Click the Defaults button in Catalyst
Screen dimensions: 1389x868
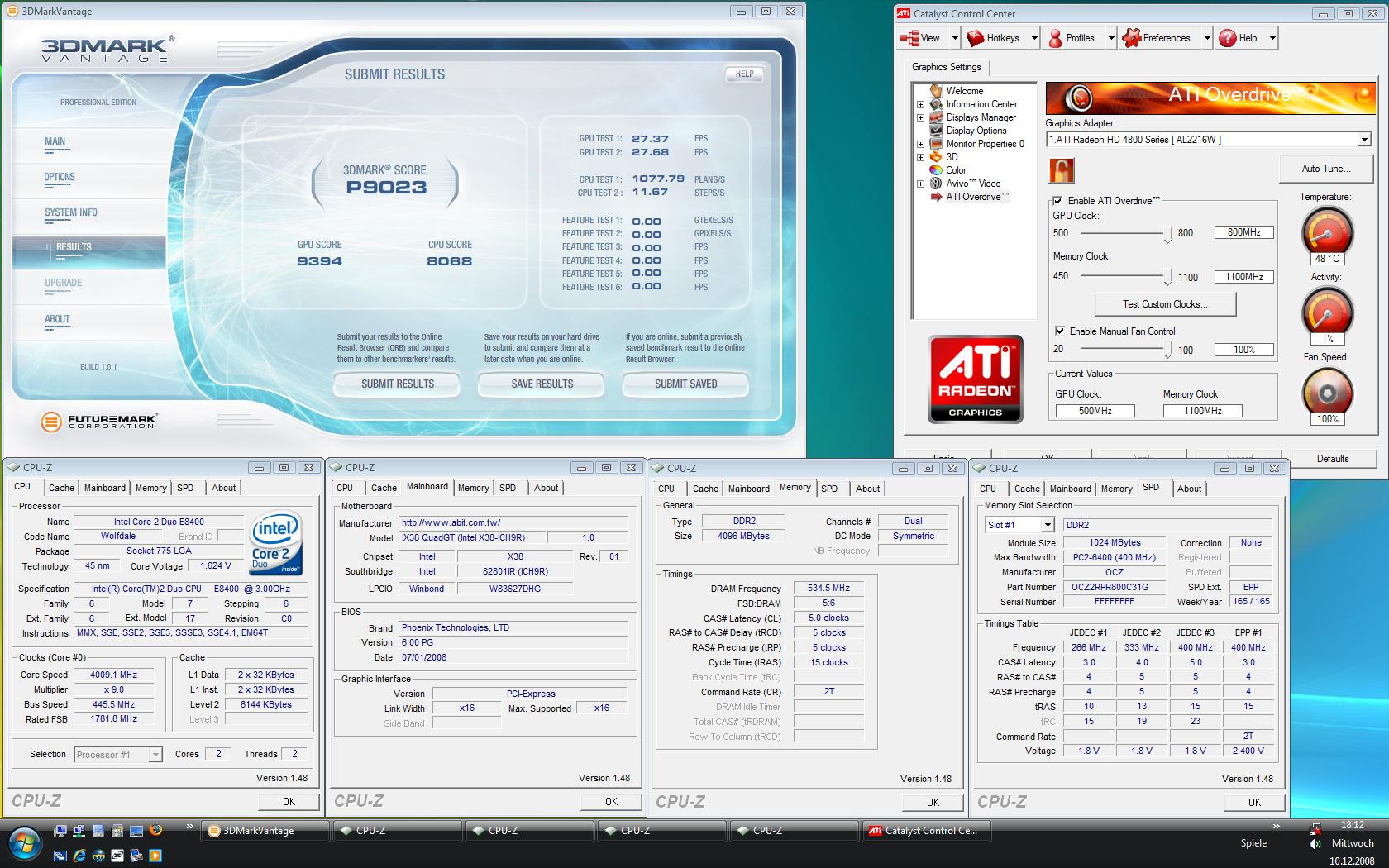pyautogui.click(x=1333, y=459)
